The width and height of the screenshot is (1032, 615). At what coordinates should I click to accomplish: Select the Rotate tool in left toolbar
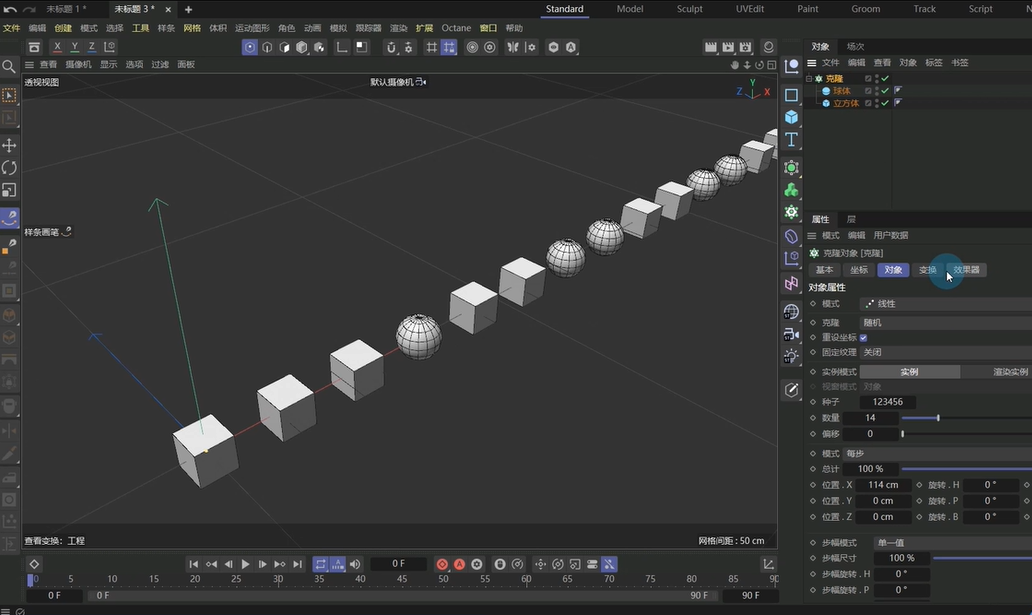point(9,167)
